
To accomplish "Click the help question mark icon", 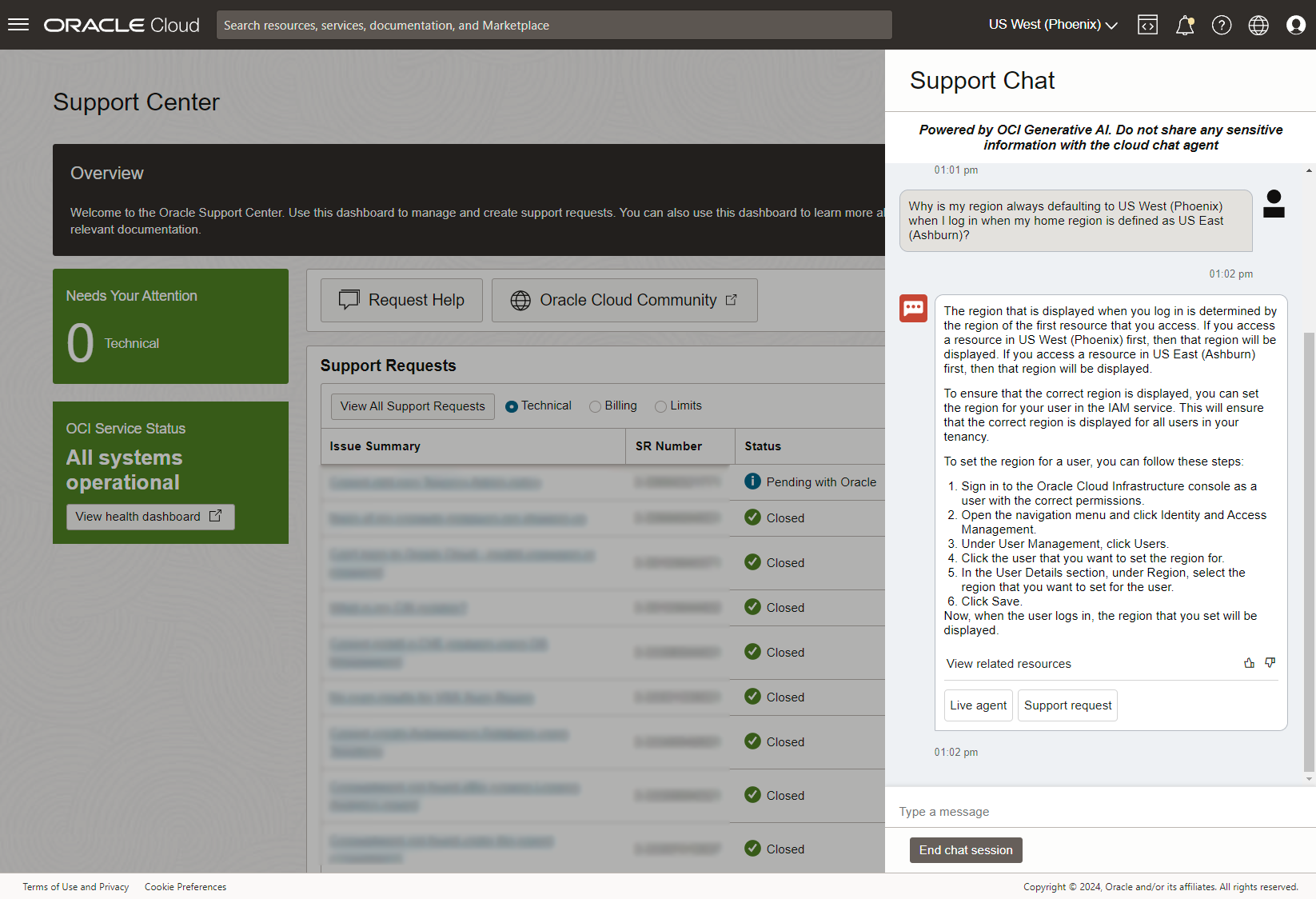I will 1222,25.
